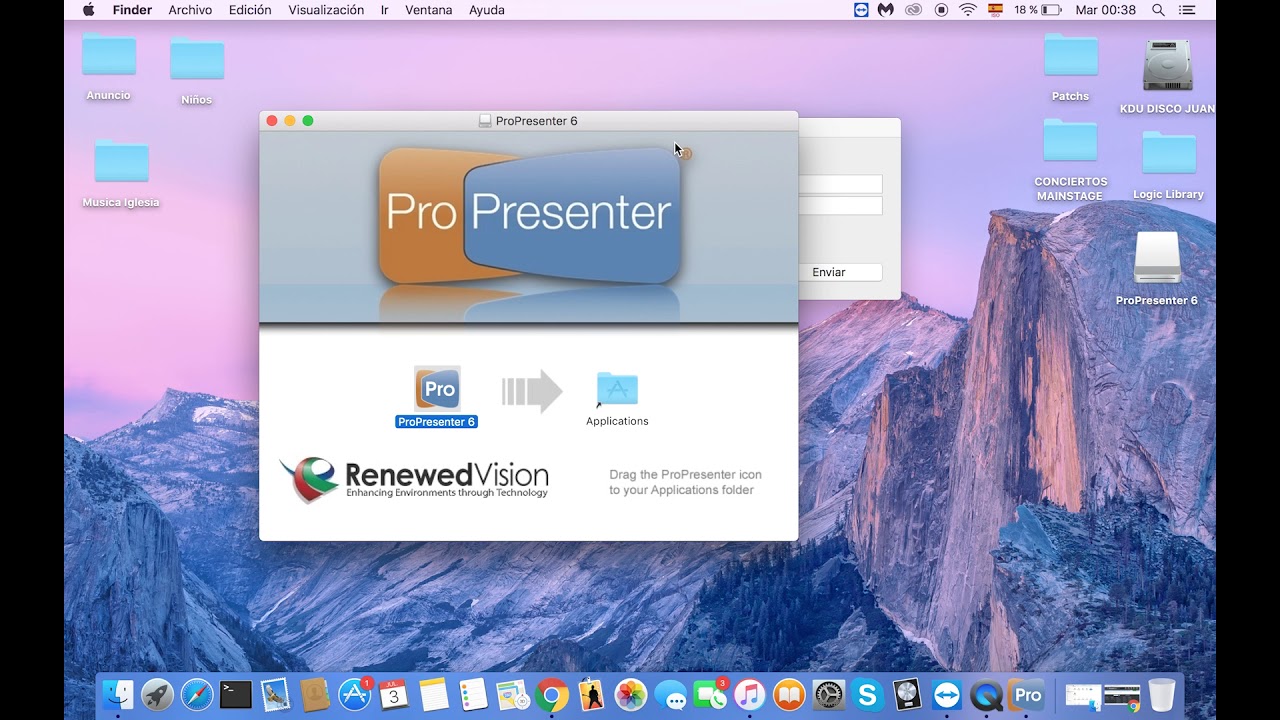Select the Niños desktop folder

pos(197,59)
